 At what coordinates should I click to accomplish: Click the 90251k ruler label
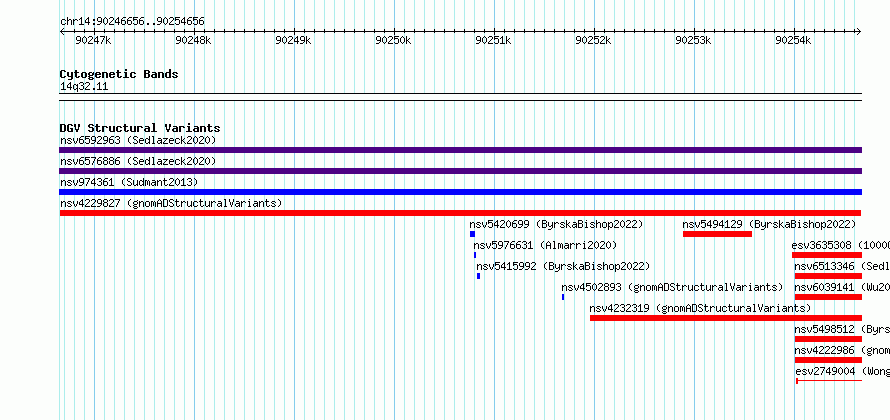[493, 40]
